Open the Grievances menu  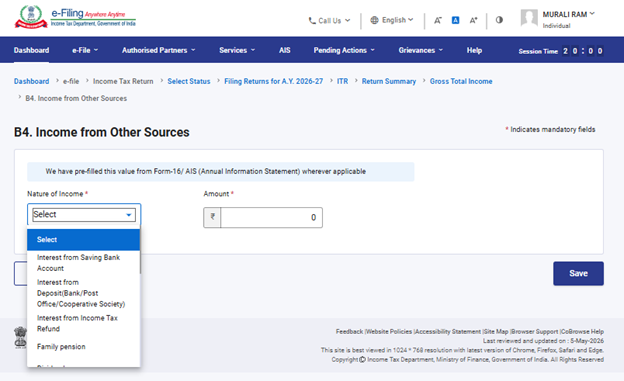coord(421,50)
